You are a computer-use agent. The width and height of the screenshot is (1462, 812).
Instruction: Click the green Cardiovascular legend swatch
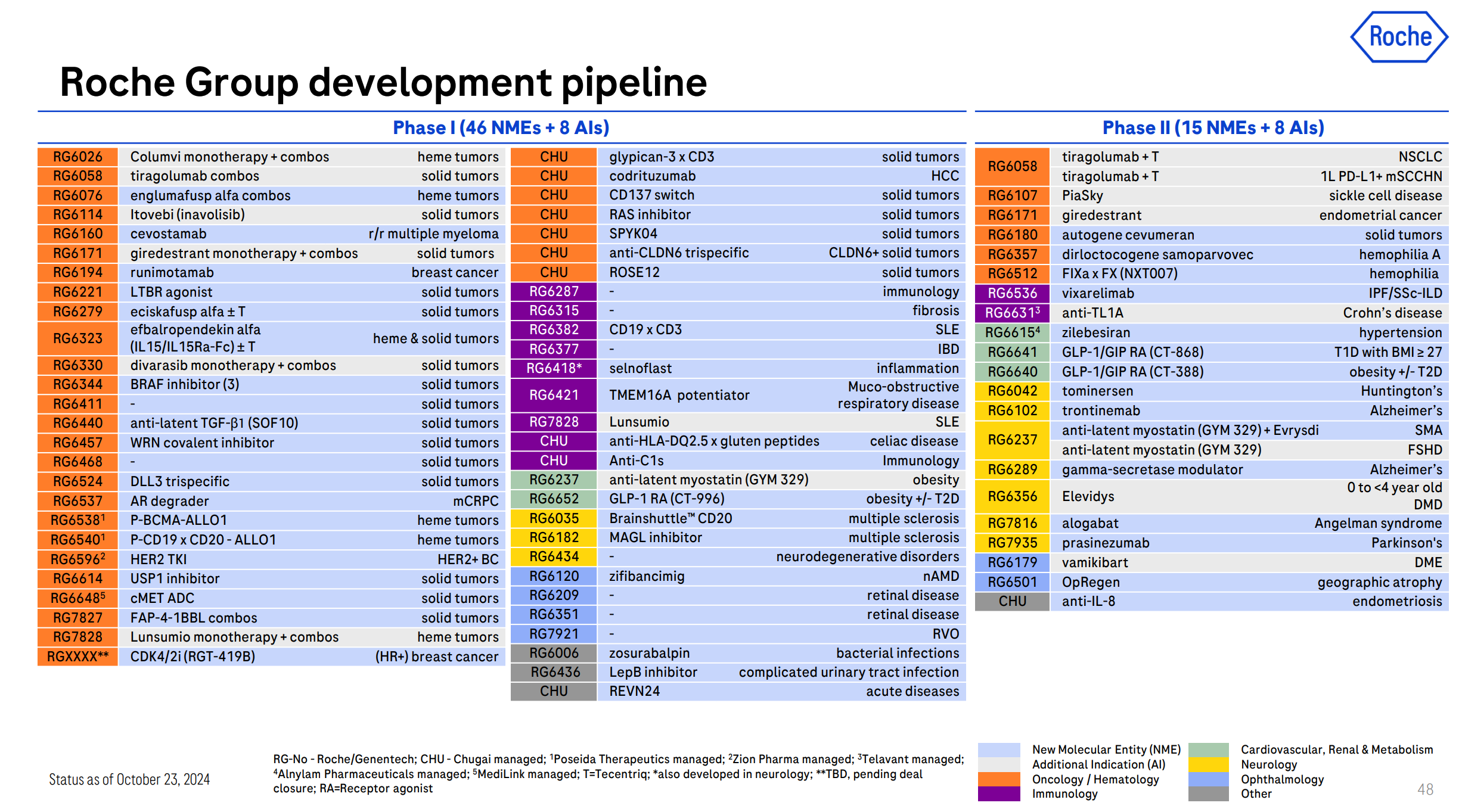point(1208,749)
